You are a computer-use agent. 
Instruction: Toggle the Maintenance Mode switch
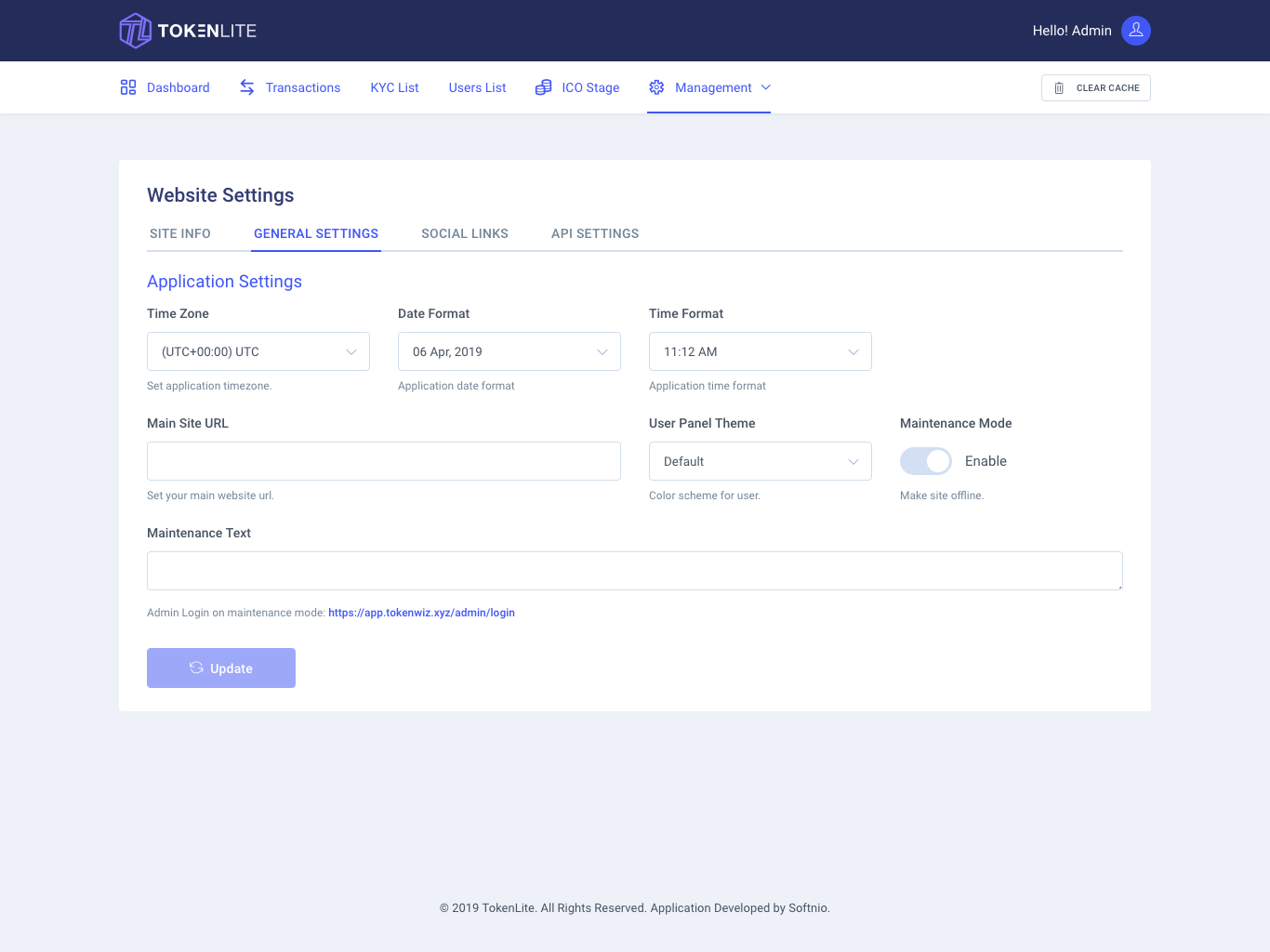[x=925, y=461]
